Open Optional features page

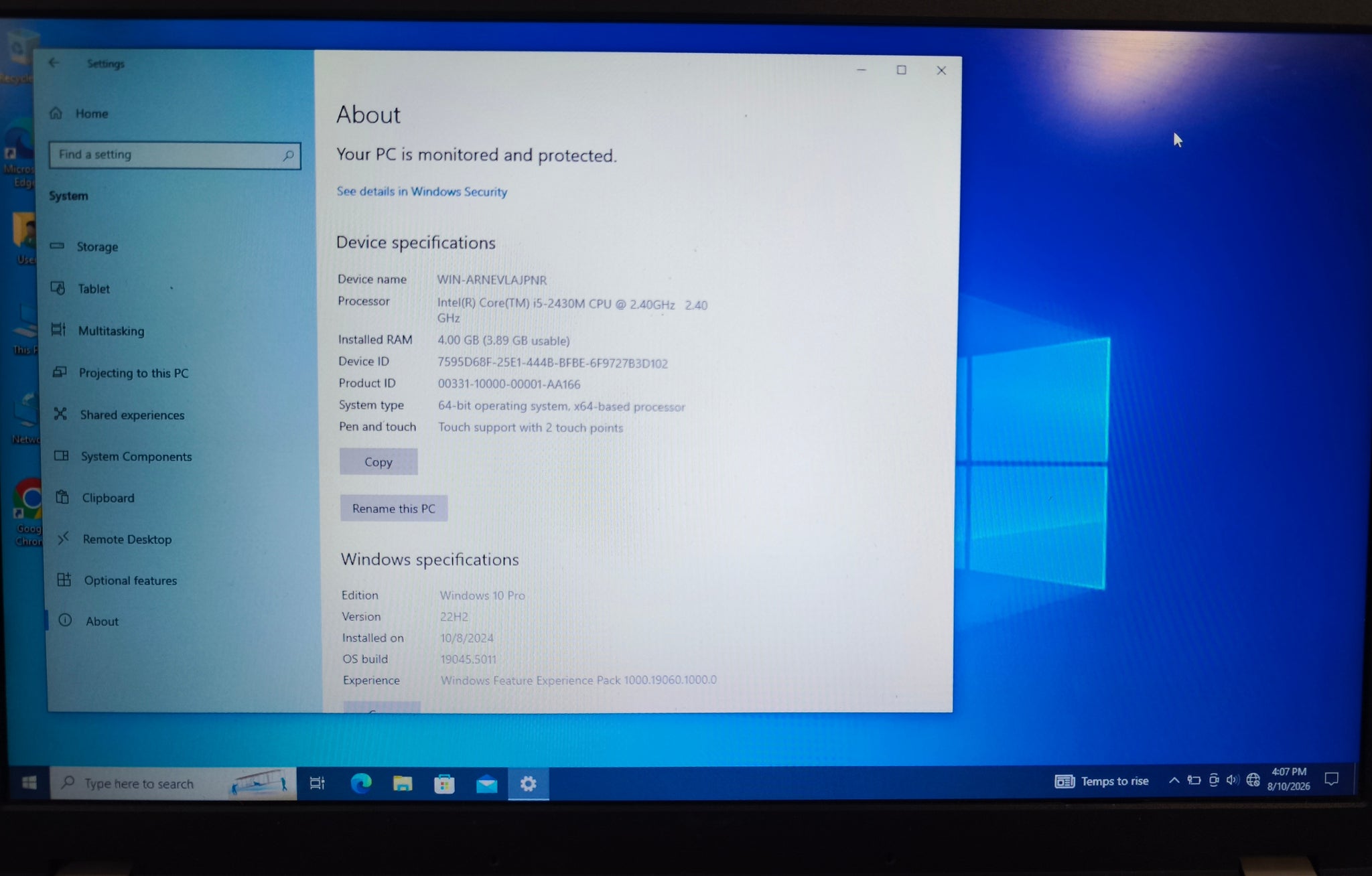(x=118, y=580)
